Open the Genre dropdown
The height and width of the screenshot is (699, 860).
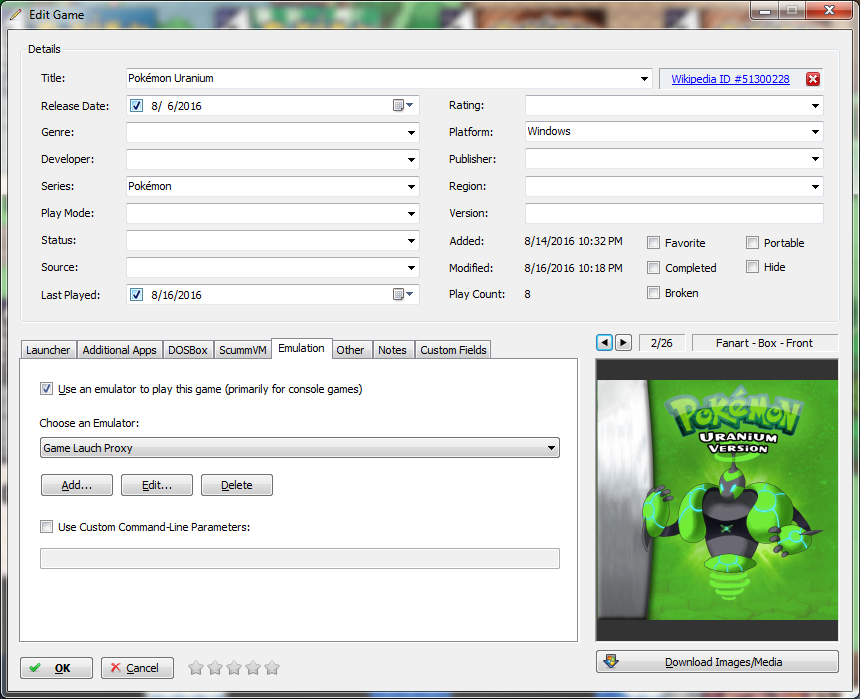coord(411,132)
